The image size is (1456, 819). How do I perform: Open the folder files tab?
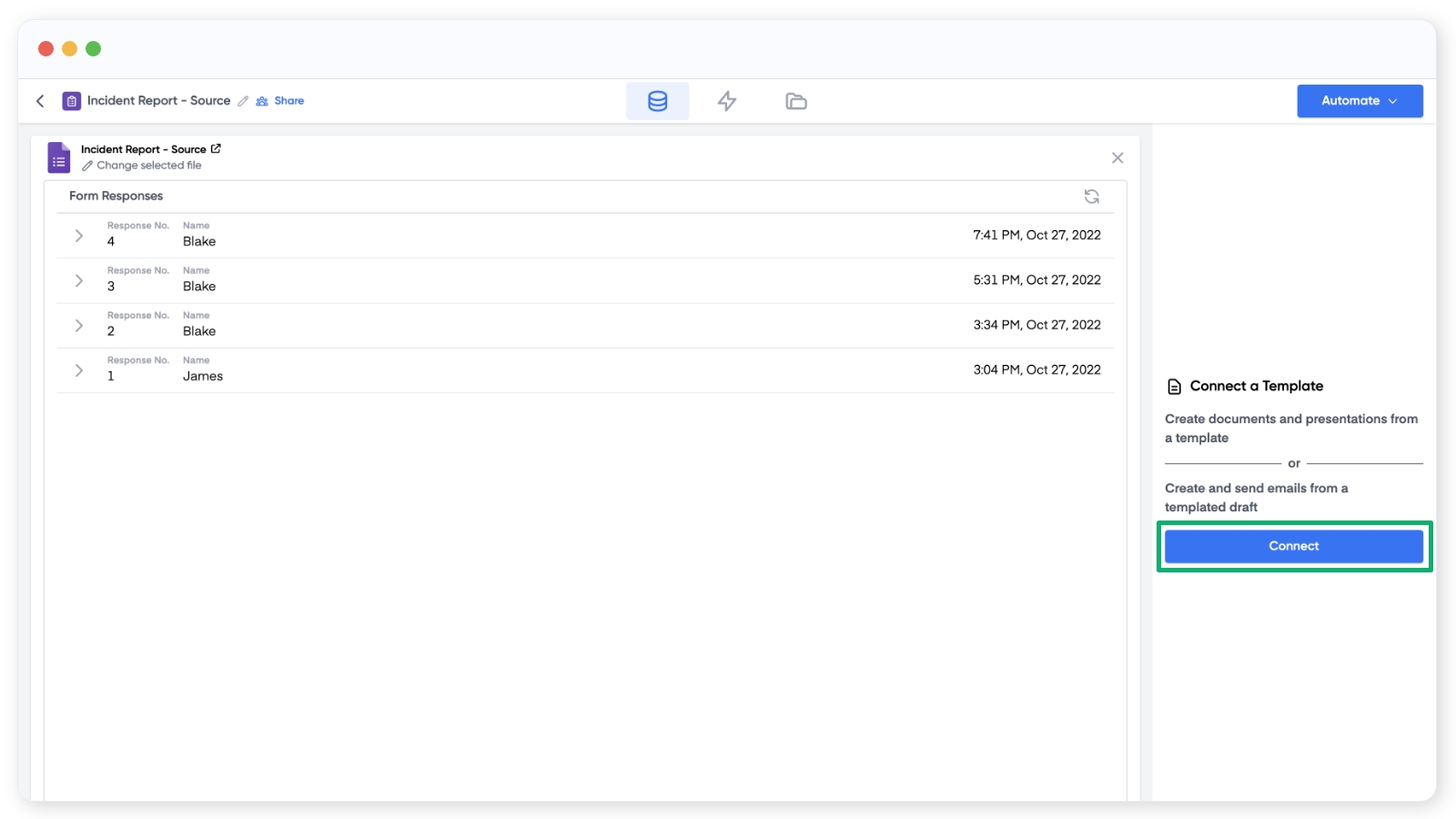[x=795, y=101]
